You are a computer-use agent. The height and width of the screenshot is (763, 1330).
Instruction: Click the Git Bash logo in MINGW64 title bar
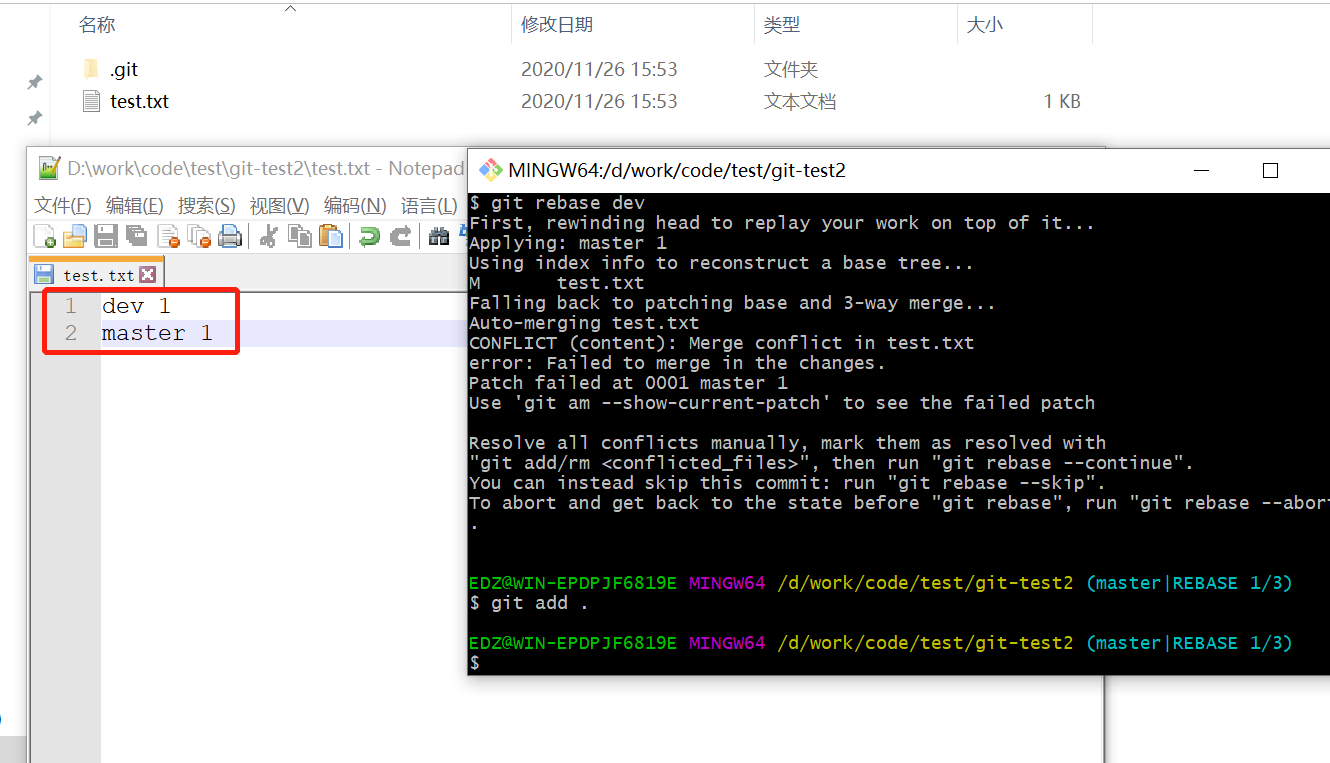pyautogui.click(x=490, y=170)
